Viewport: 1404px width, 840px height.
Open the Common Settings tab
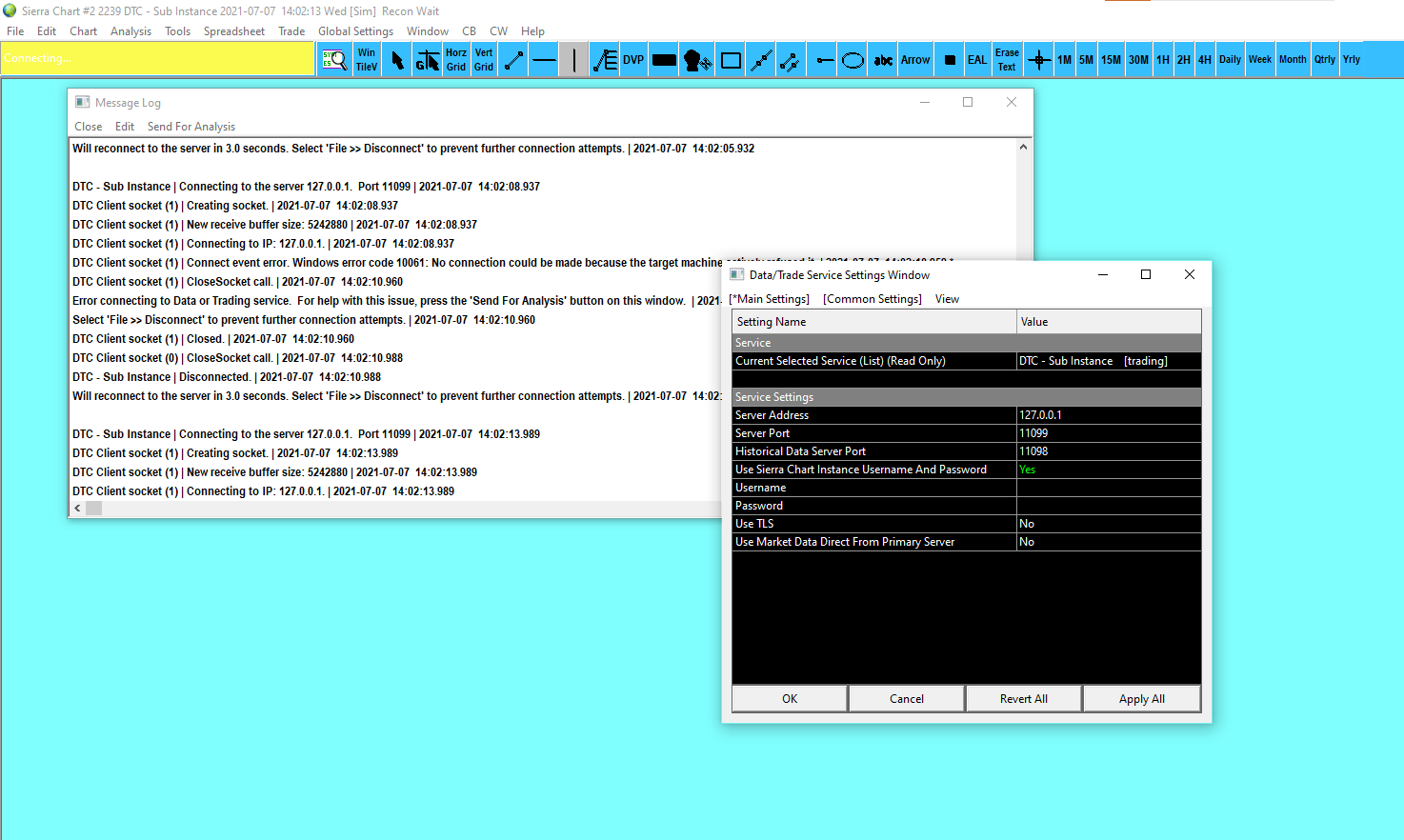(x=872, y=299)
